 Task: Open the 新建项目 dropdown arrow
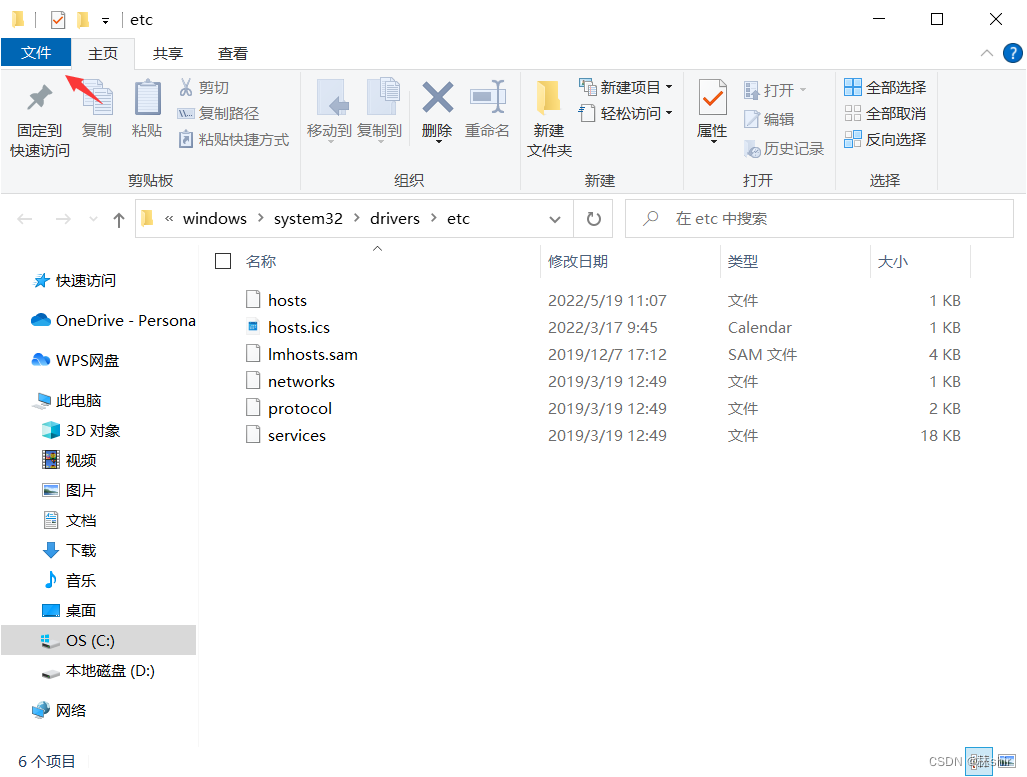668,87
